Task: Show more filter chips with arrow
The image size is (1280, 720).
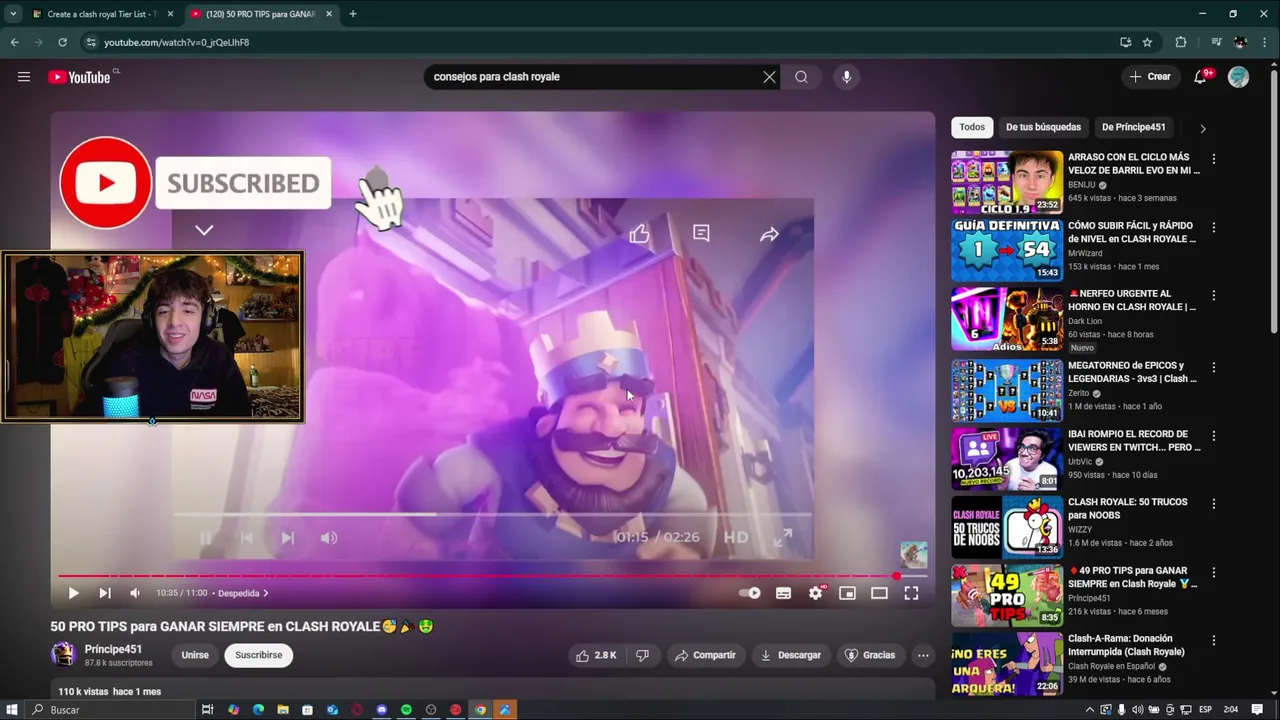Action: [1202, 128]
